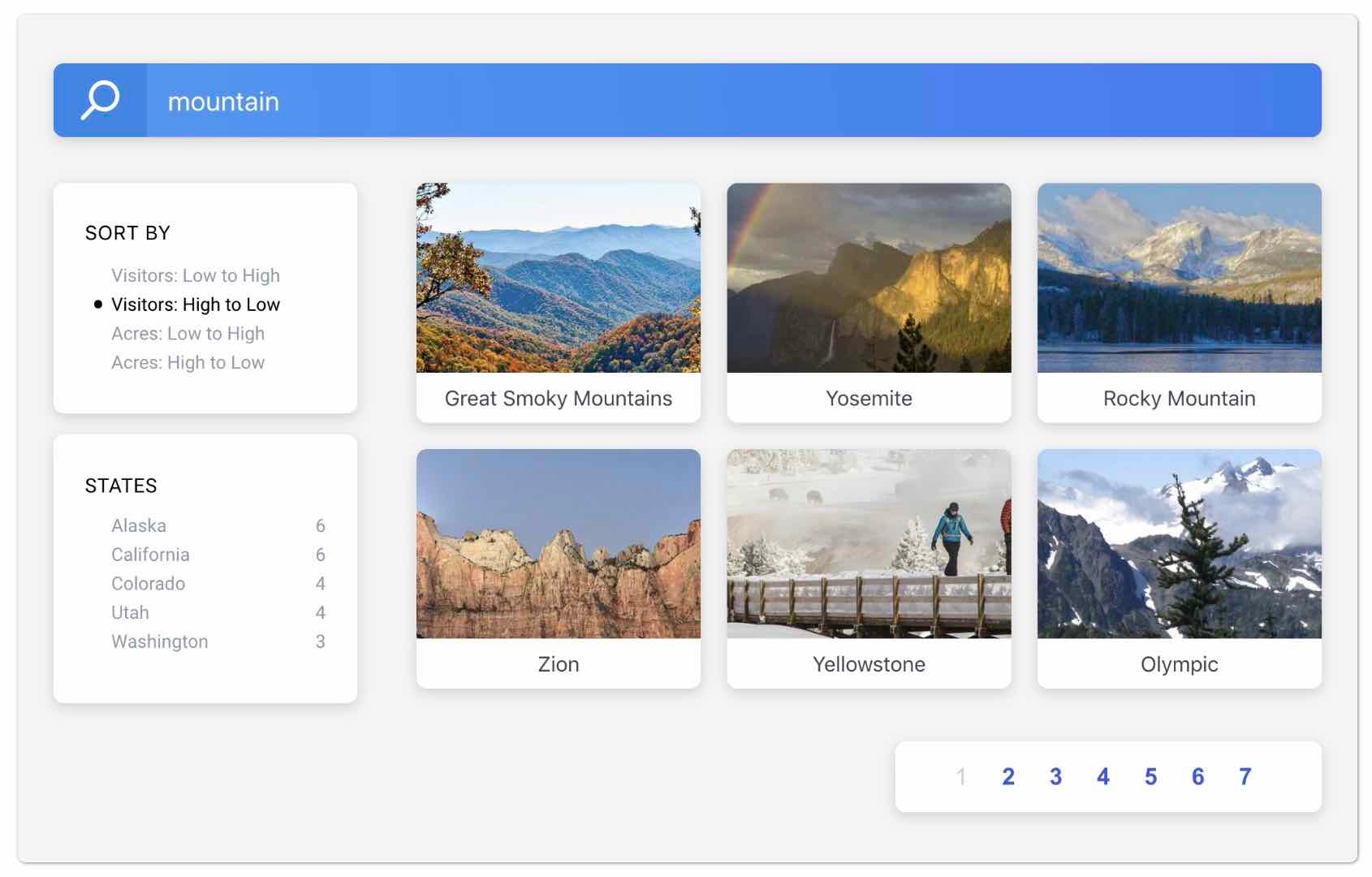Click the Great Smoky Mountains title
This screenshot has width=1372, height=877.
559,399
